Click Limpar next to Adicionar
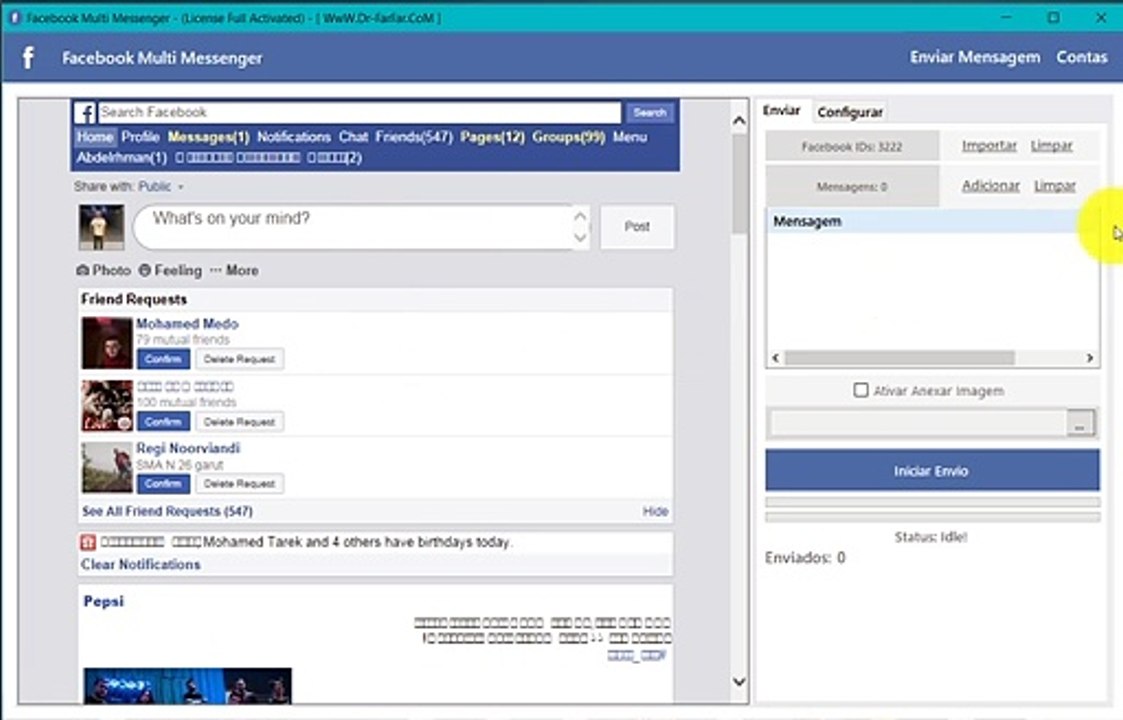 tap(1055, 186)
